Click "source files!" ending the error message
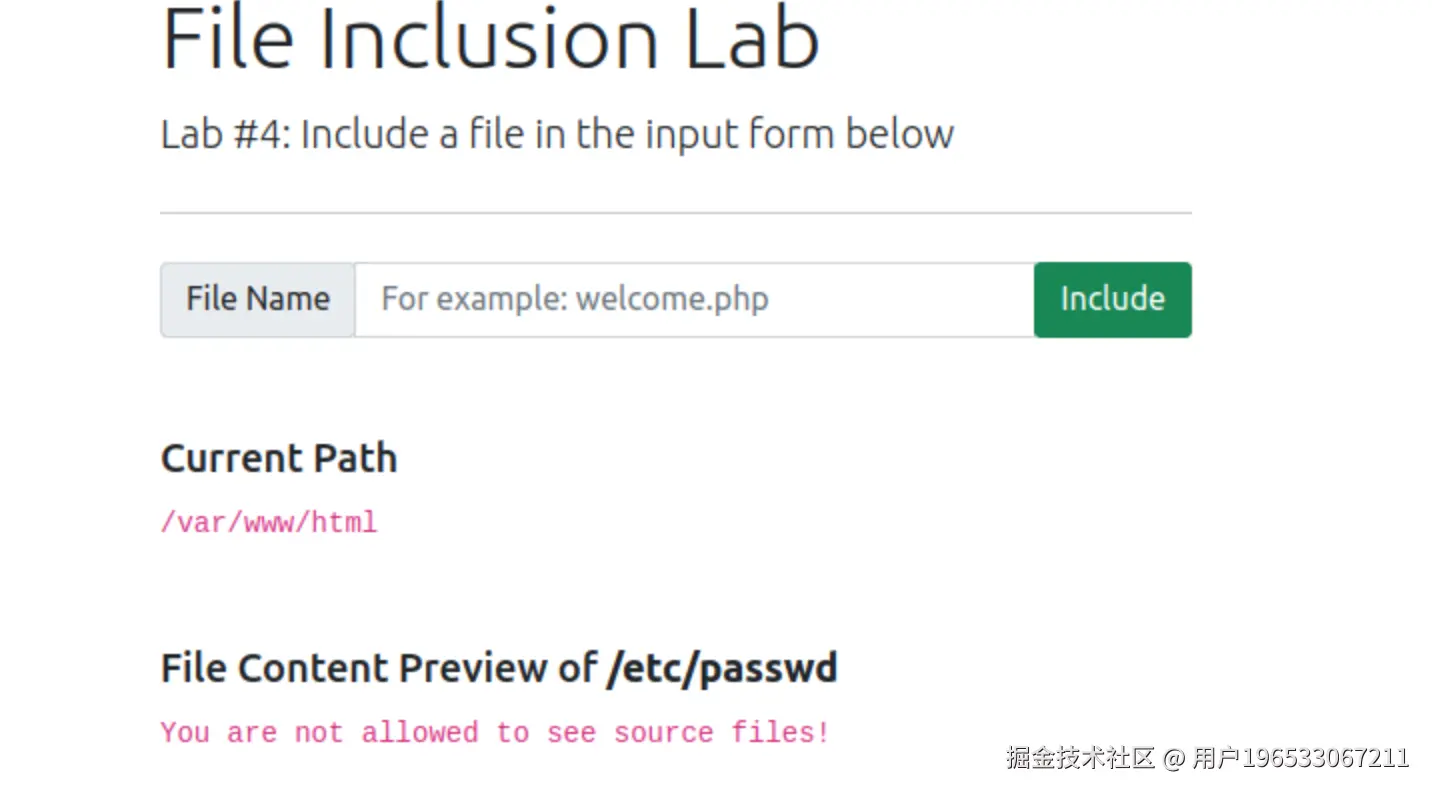Image resolution: width=1432 pixels, height=794 pixels. (721, 733)
